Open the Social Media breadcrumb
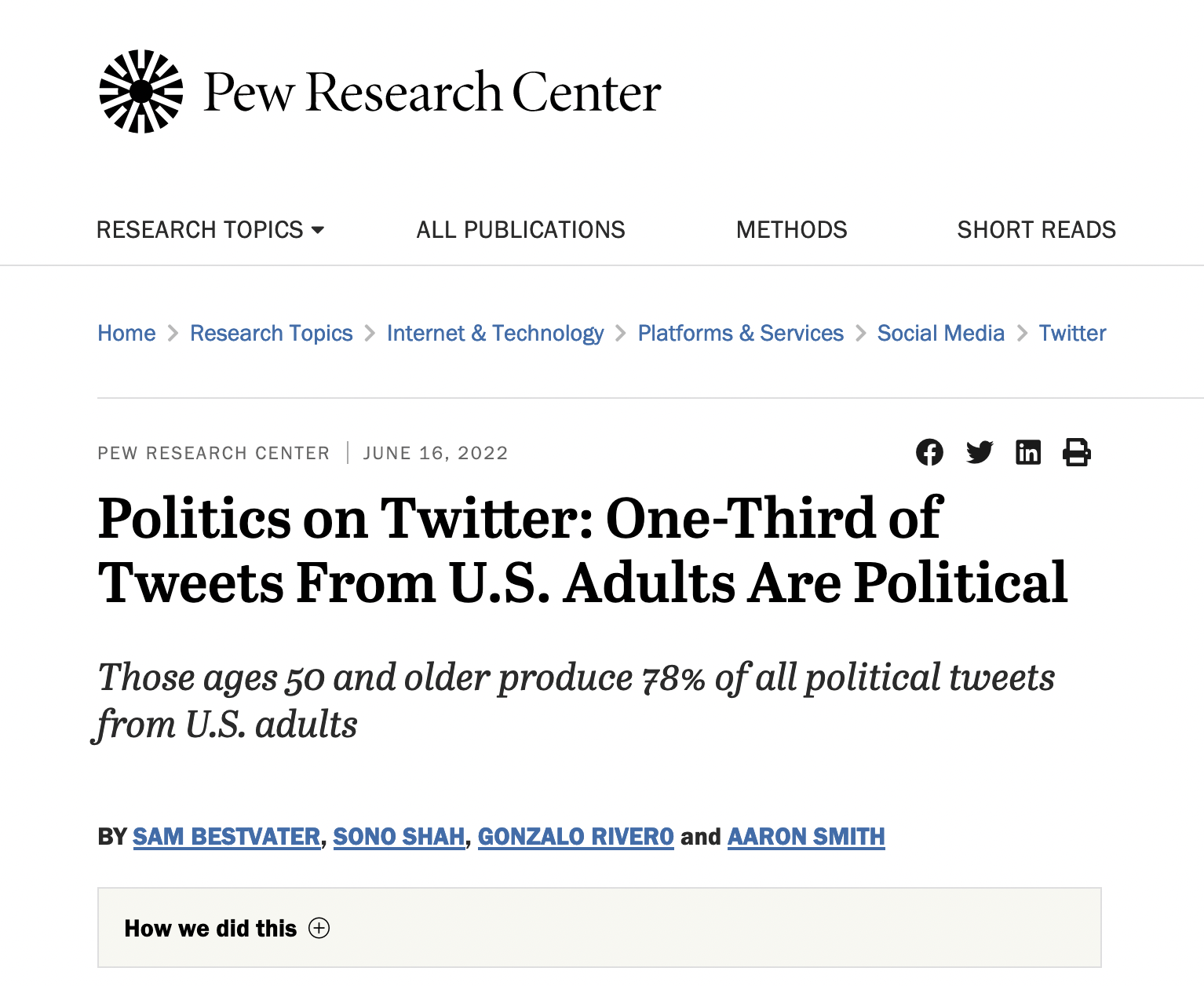 940,333
